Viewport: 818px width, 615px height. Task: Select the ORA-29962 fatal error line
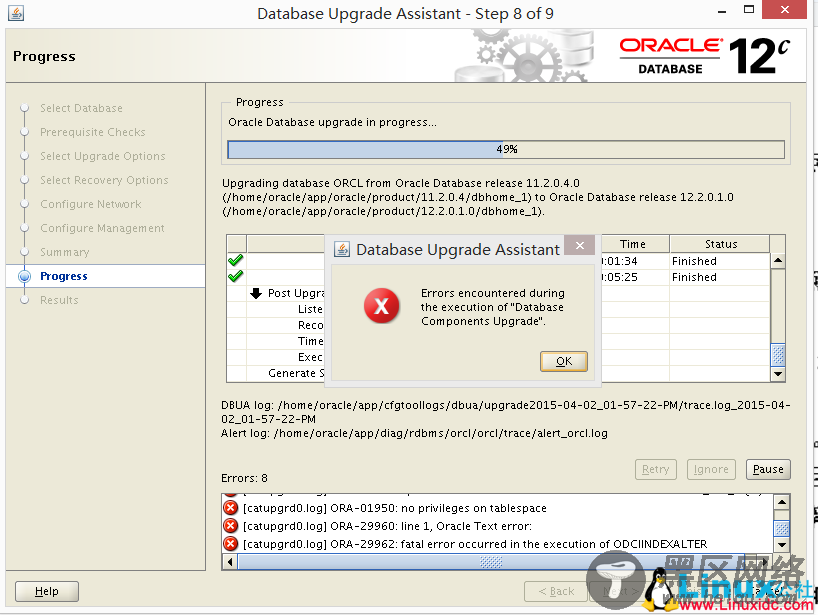[x=475, y=544]
